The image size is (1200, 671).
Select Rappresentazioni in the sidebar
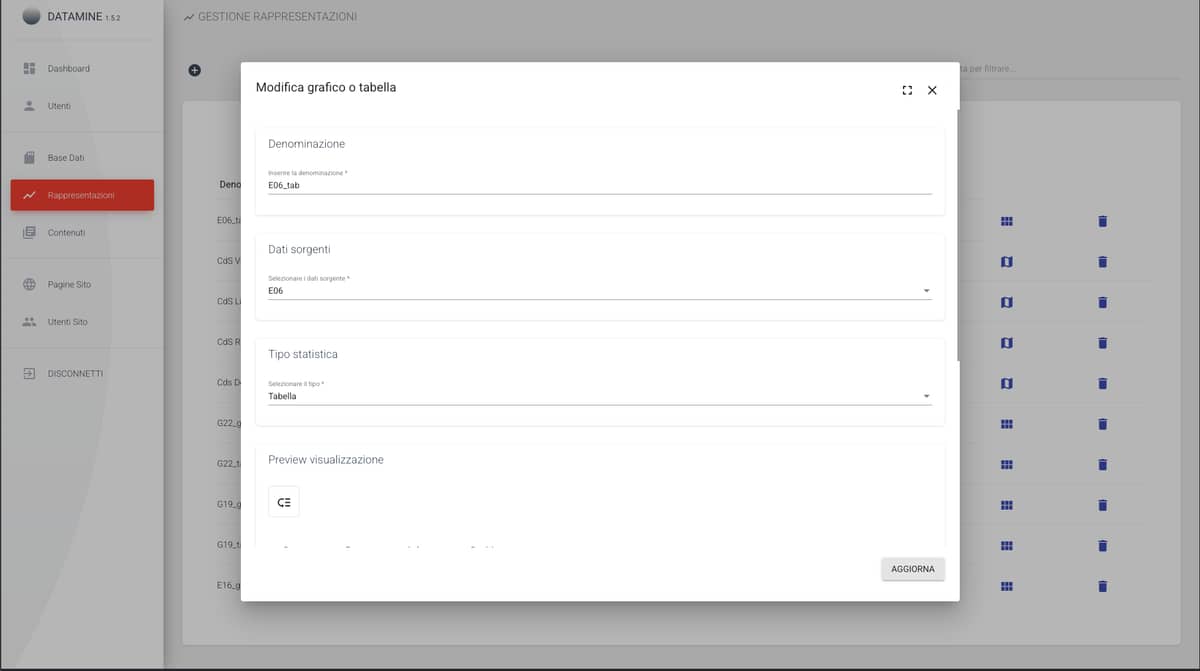point(82,195)
